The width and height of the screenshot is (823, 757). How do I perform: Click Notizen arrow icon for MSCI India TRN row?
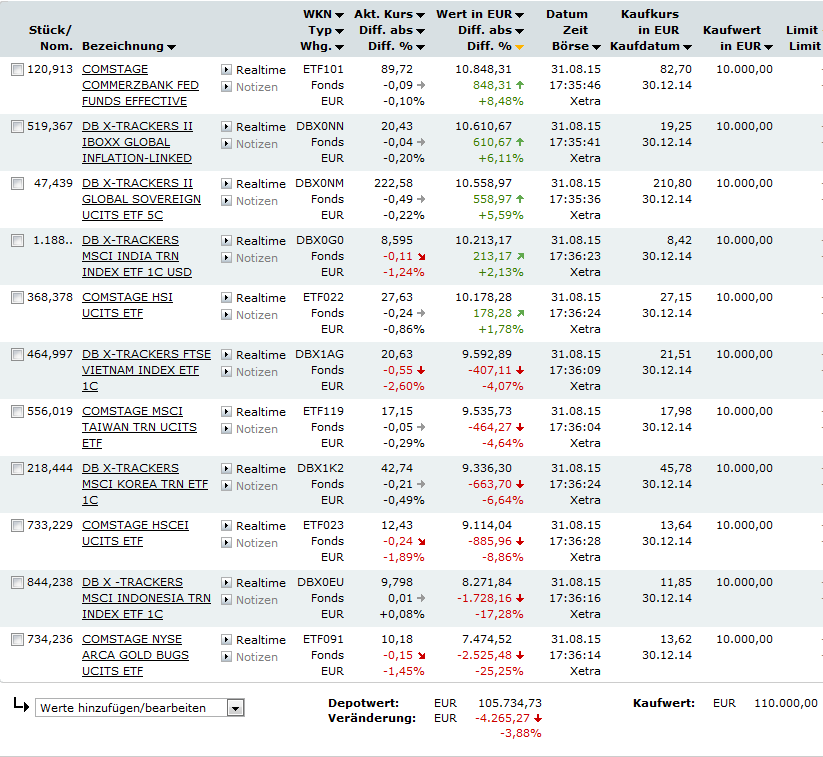[x=226, y=257]
